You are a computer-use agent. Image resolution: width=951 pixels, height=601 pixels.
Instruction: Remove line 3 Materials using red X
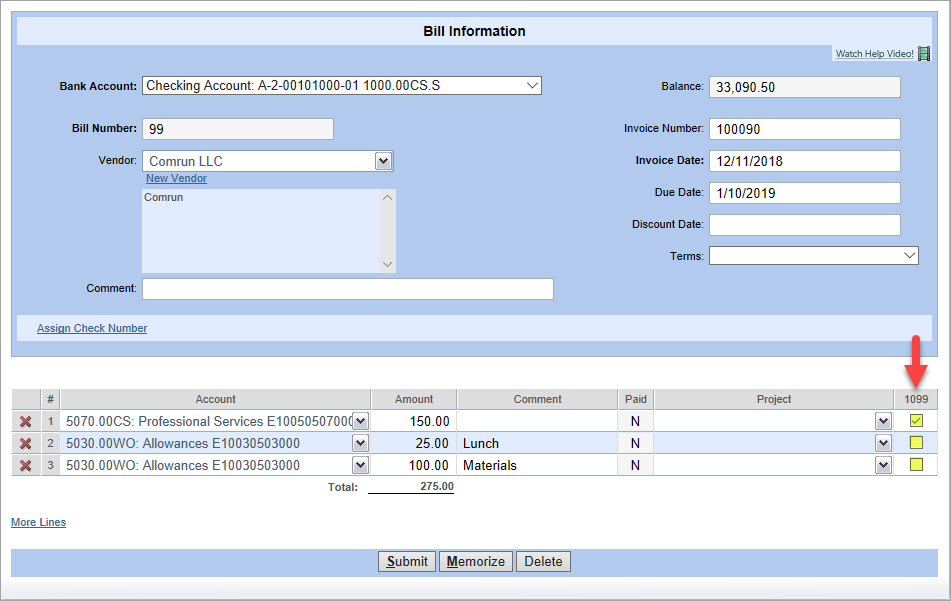(25, 465)
